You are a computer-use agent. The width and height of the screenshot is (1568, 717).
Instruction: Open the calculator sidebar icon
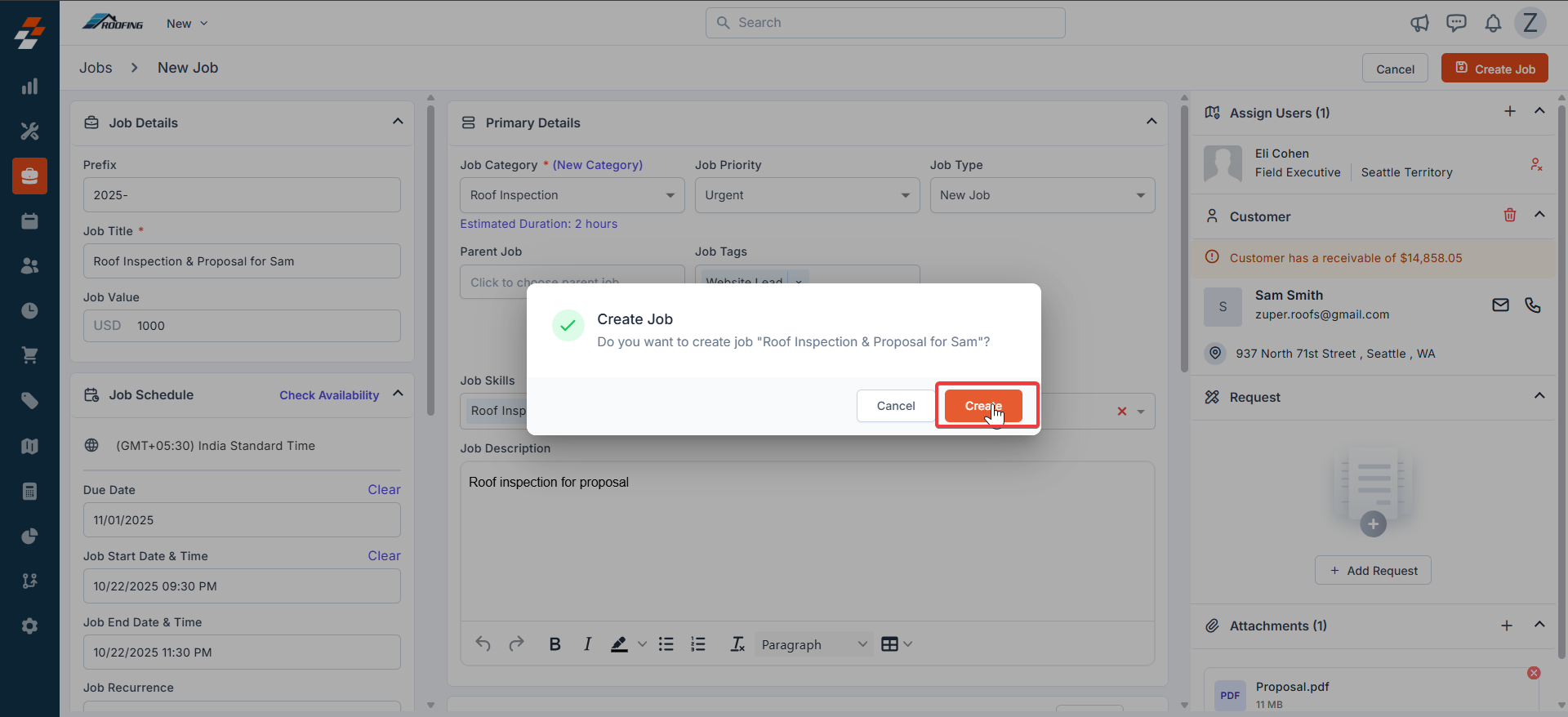[29, 491]
